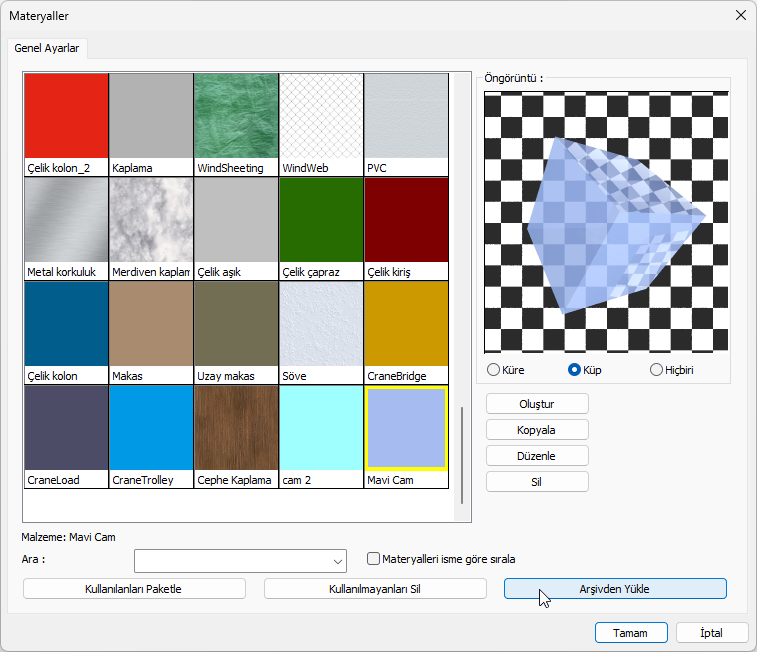Click the Oluştur button
This screenshot has height=652, width=757.
tap(537, 404)
